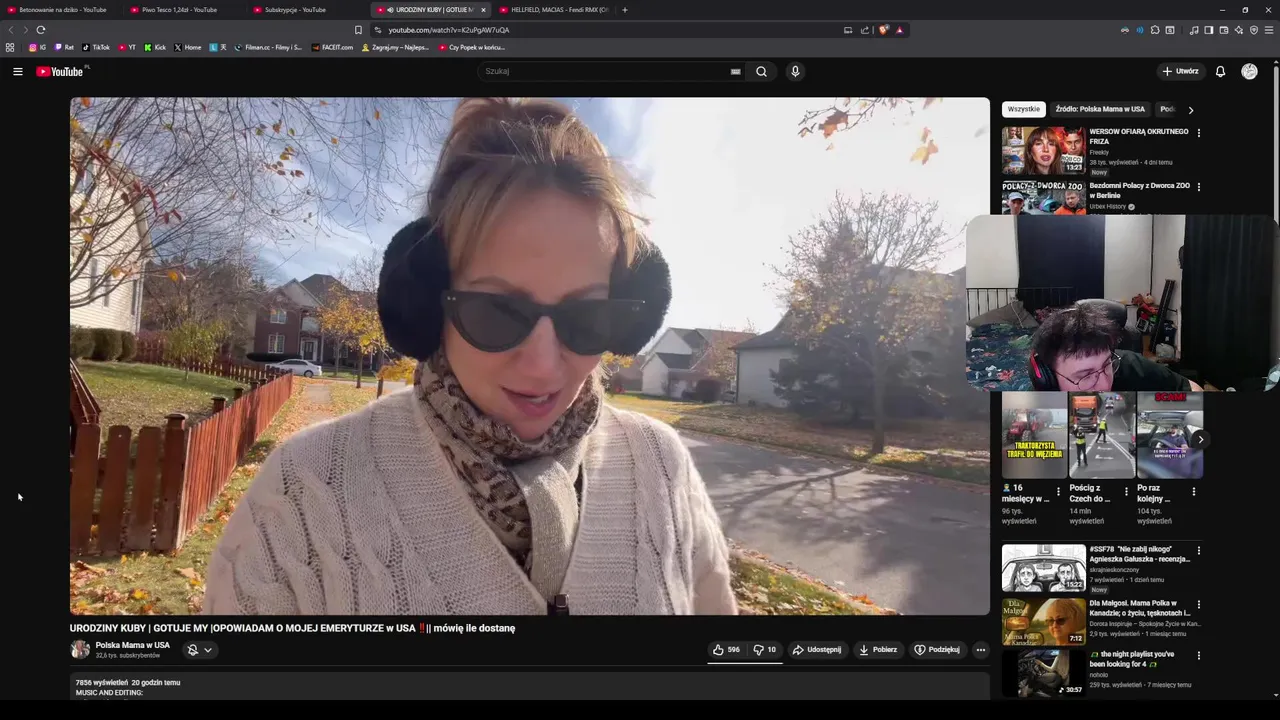1280x720 pixels.
Task: Open the Polska Mama w USA channel name
Action: pyautogui.click(x=132, y=645)
